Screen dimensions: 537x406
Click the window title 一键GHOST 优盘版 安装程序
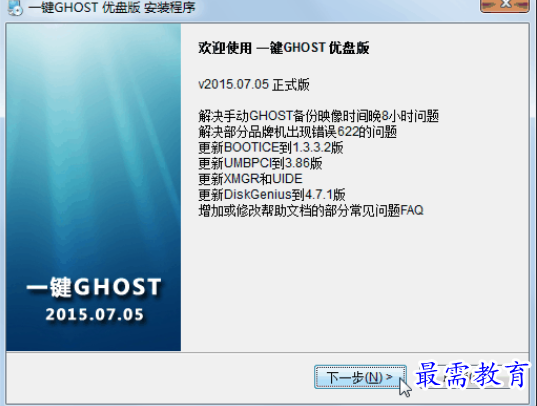(112, 7)
